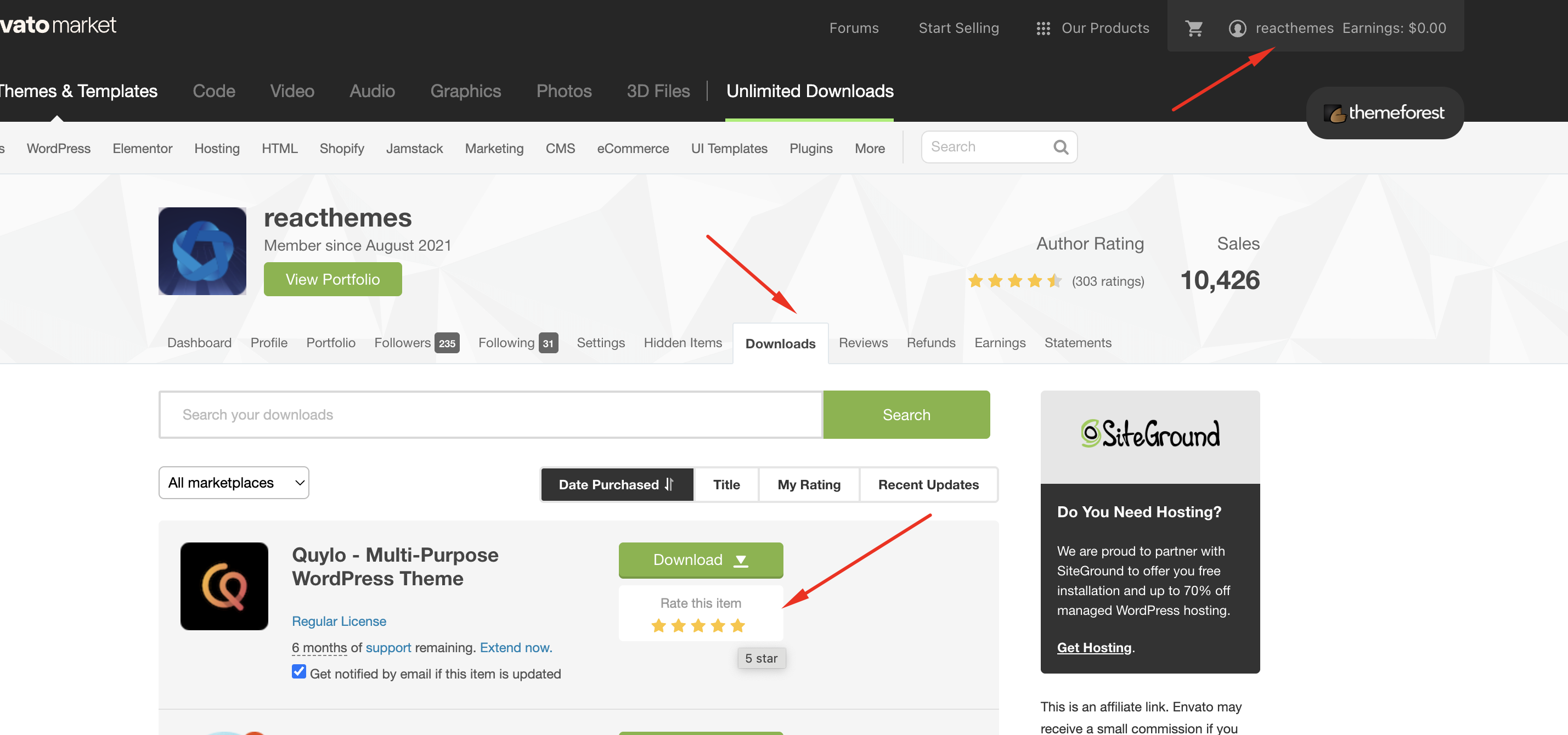The width and height of the screenshot is (1568, 735).
Task: Expand the More category menu
Action: pos(869,149)
